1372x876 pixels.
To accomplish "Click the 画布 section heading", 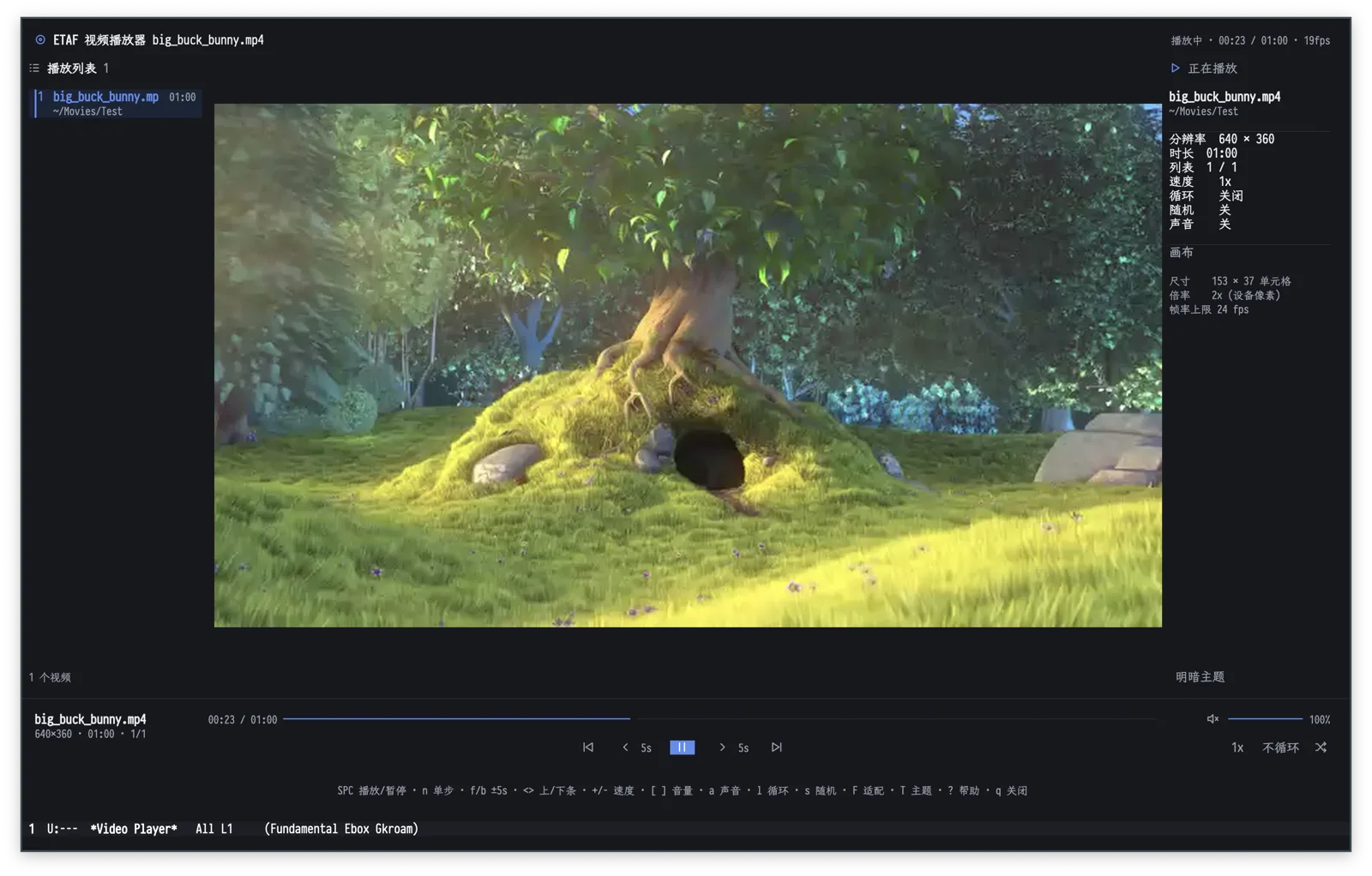I will click(x=1182, y=253).
